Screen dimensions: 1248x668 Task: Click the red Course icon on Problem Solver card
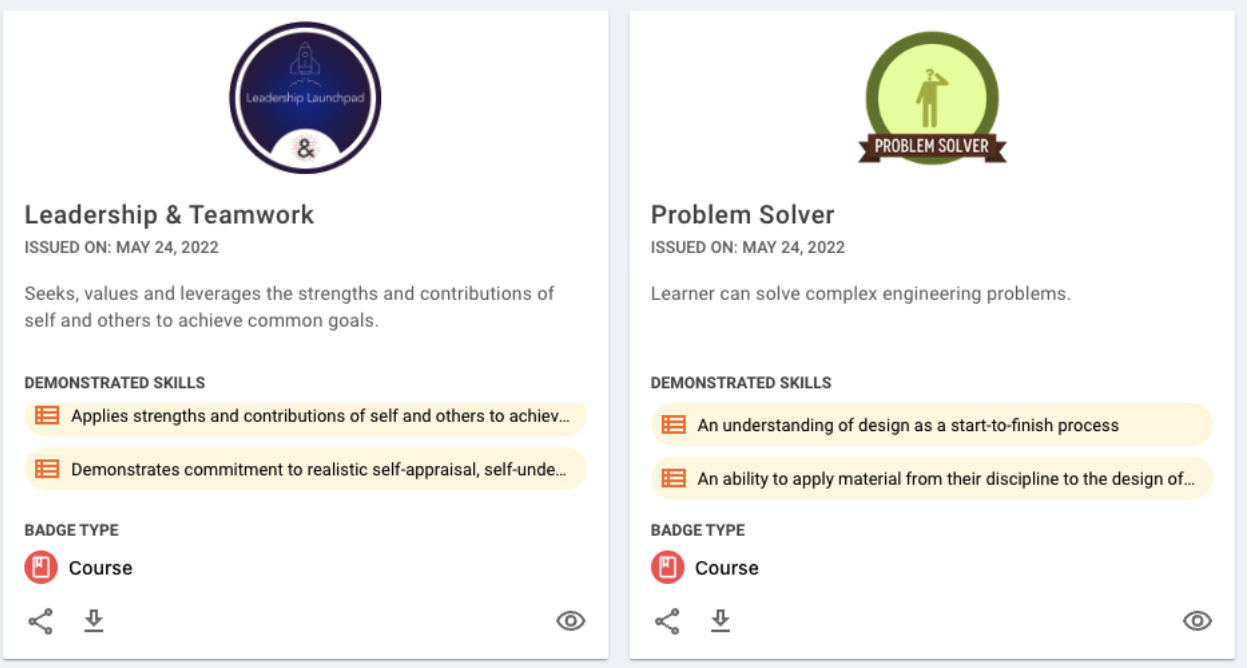point(668,568)
